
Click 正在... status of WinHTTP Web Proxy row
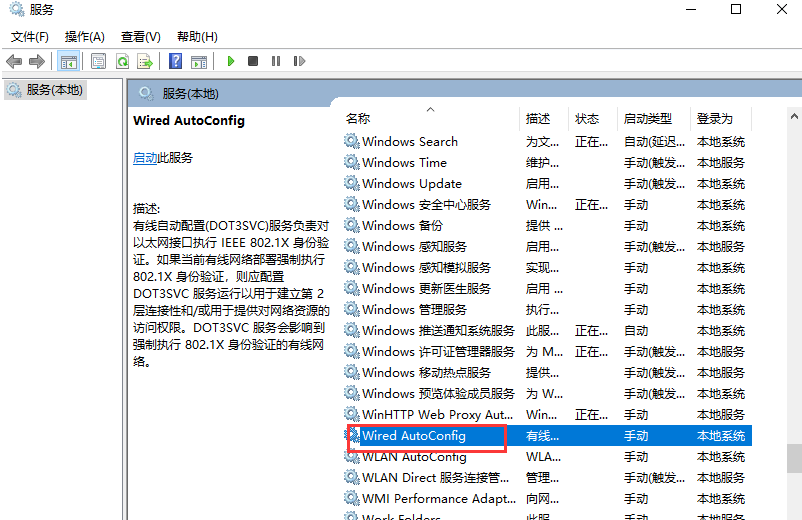[591, 414]
